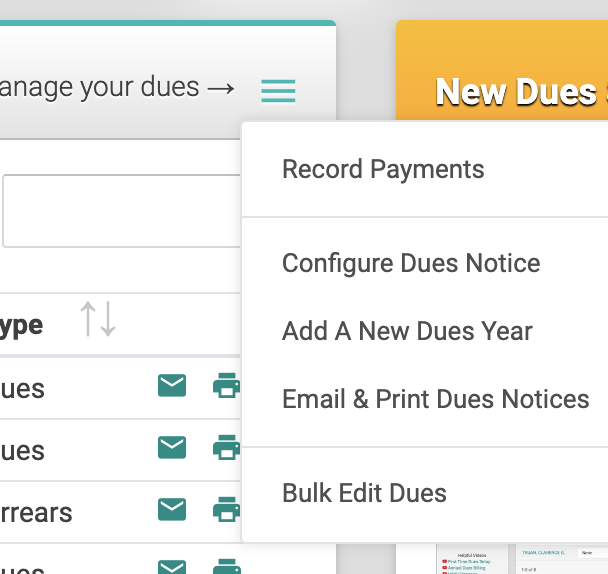
Task: Choose Configure Dues Notice menu entry
Action: [411, 263]
